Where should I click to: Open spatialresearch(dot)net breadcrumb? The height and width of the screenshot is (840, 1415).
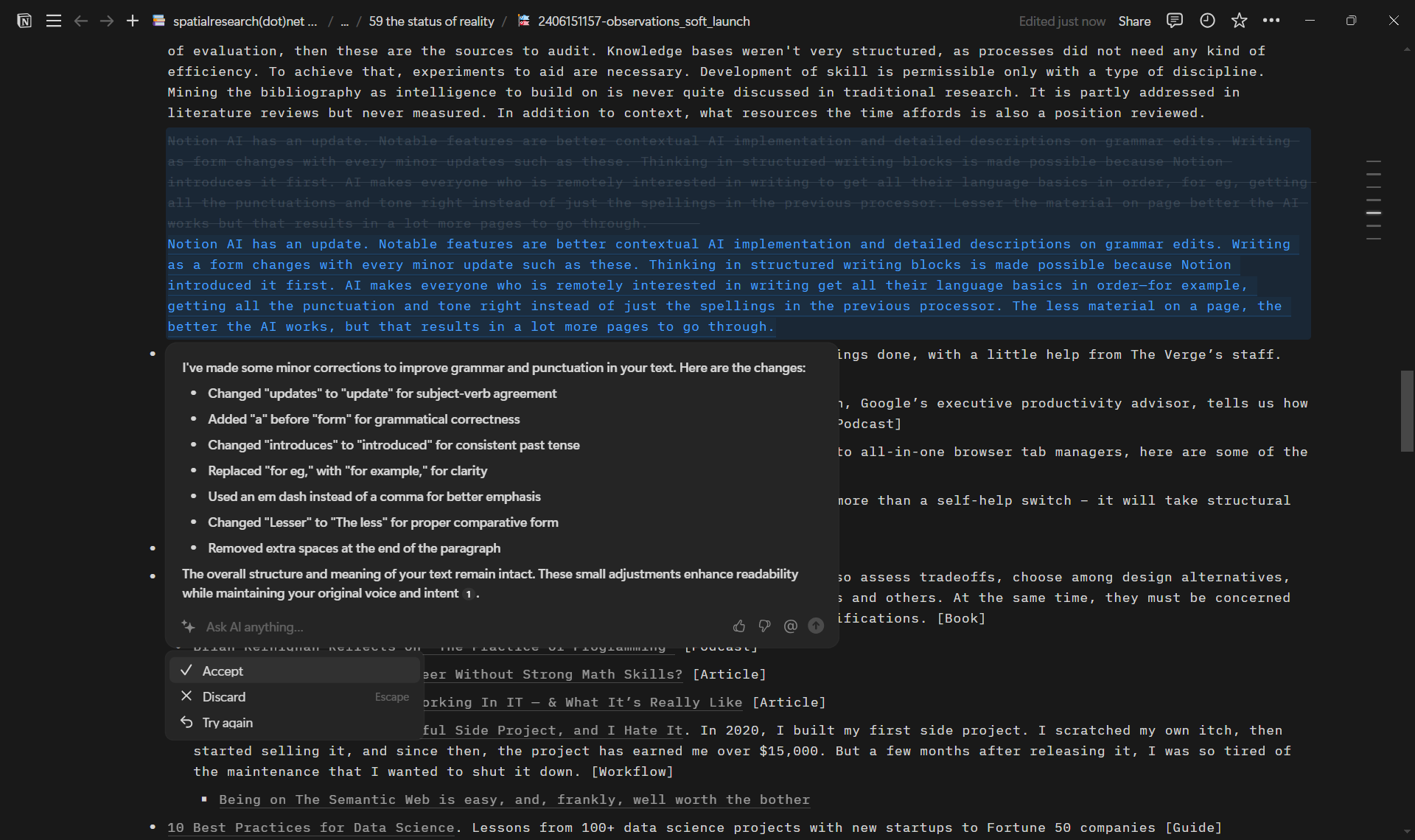click(x=235, y=21)
